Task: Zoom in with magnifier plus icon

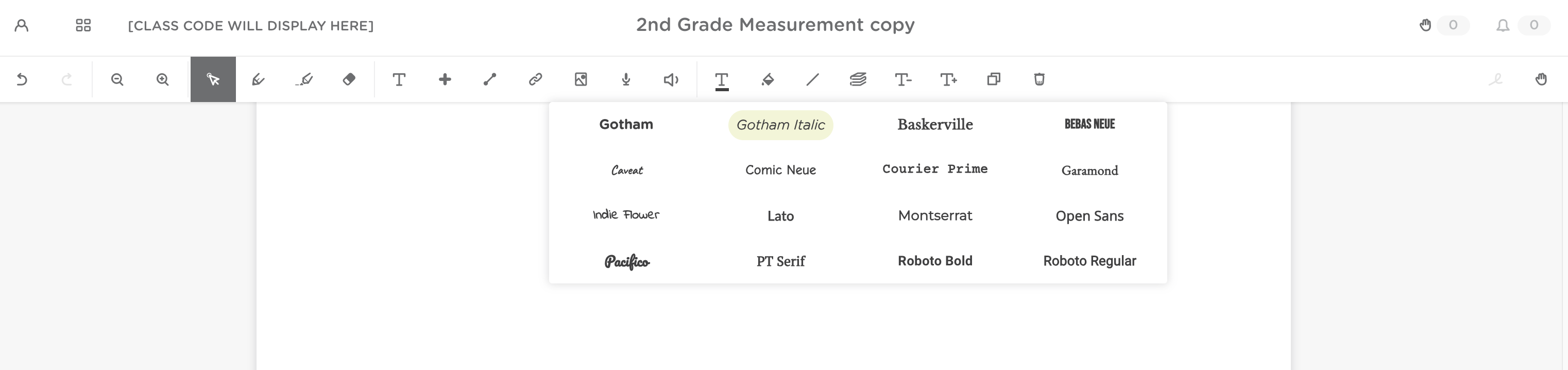Action: click(163, 80)
